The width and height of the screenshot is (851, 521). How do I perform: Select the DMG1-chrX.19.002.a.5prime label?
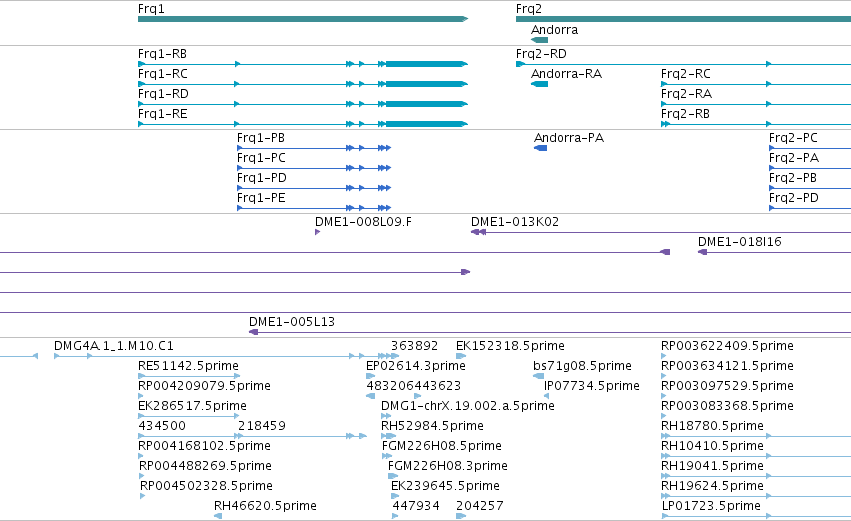468,406
